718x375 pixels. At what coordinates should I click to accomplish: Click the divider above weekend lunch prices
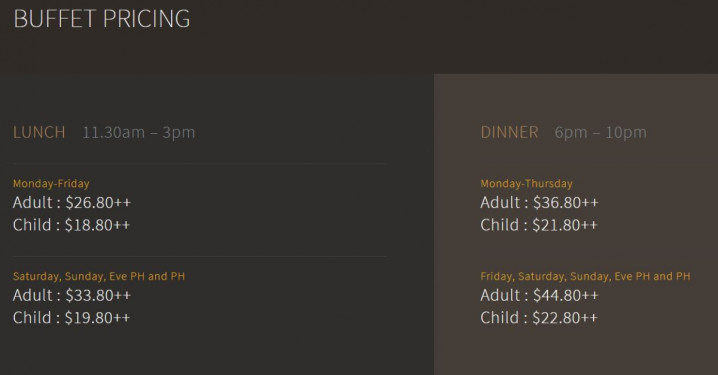[200, 256]
